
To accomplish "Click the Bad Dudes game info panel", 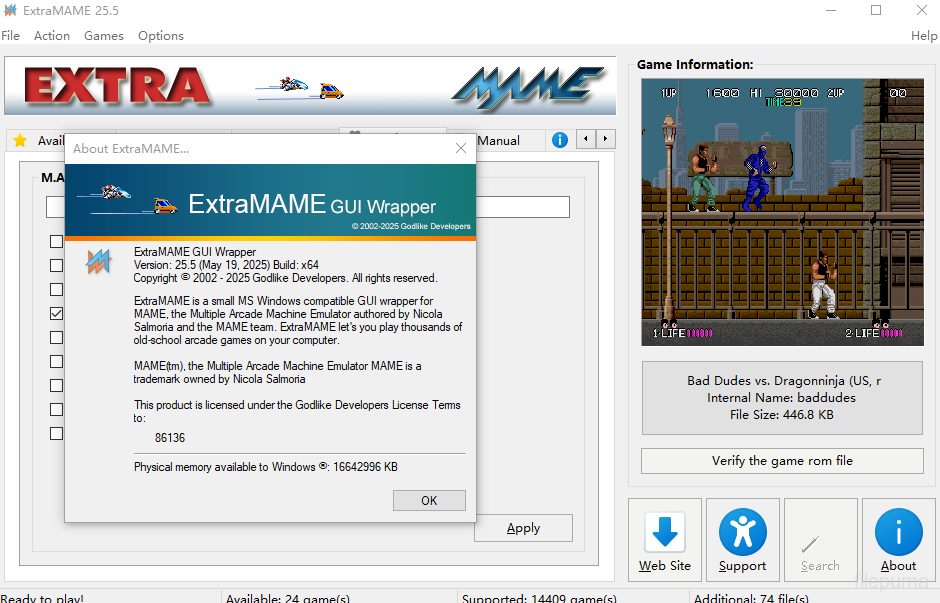I will click(x=782, y=397).
